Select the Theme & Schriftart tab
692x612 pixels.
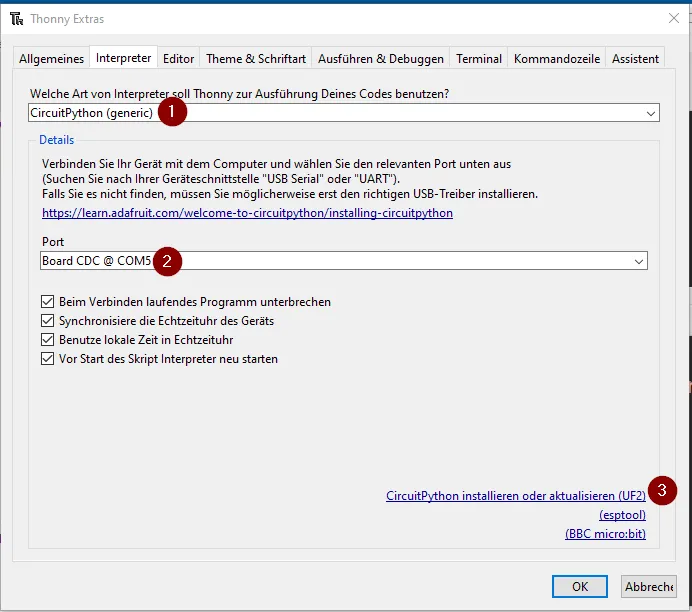256,59
